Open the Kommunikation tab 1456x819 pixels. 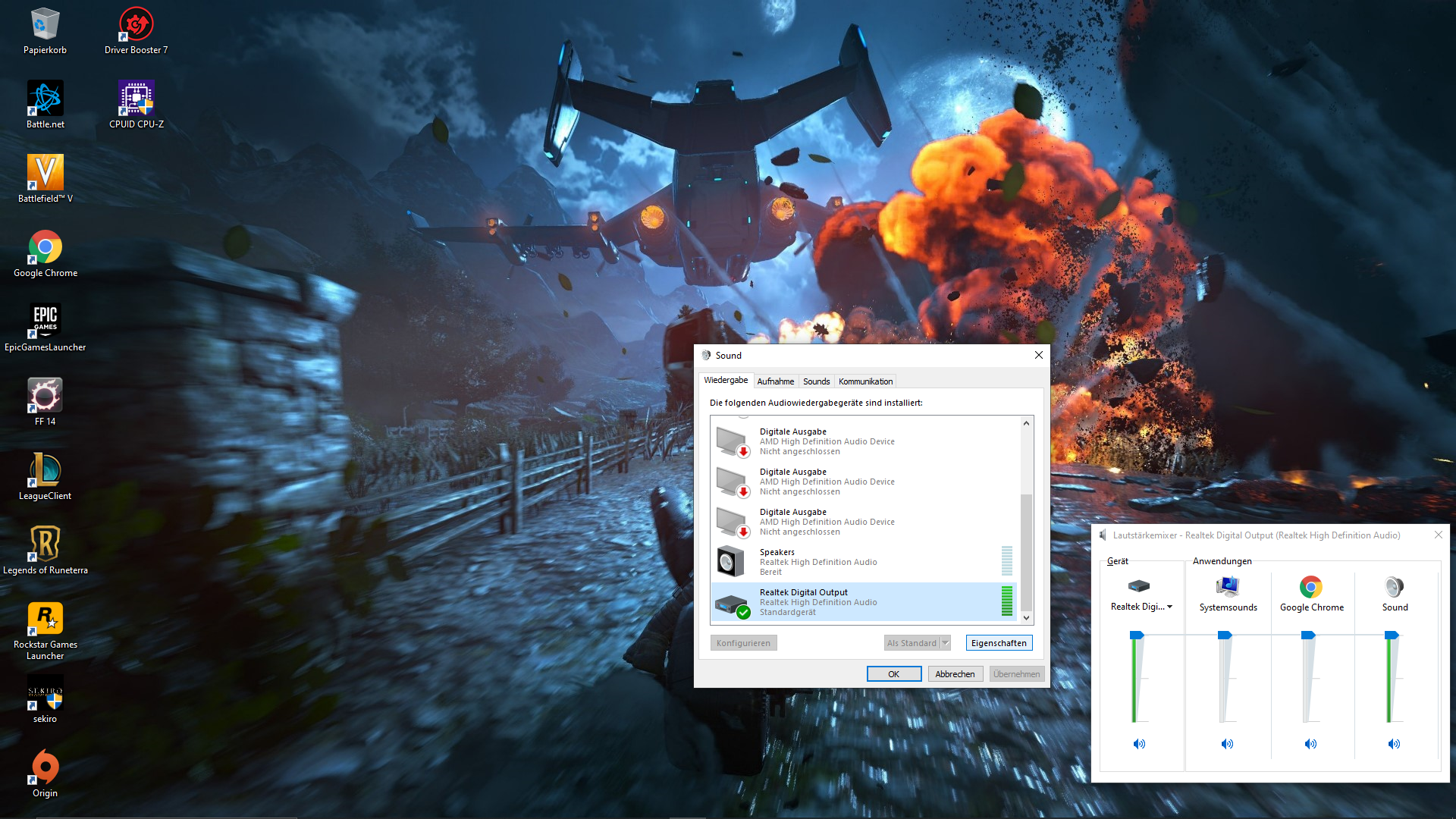(865, 381)
